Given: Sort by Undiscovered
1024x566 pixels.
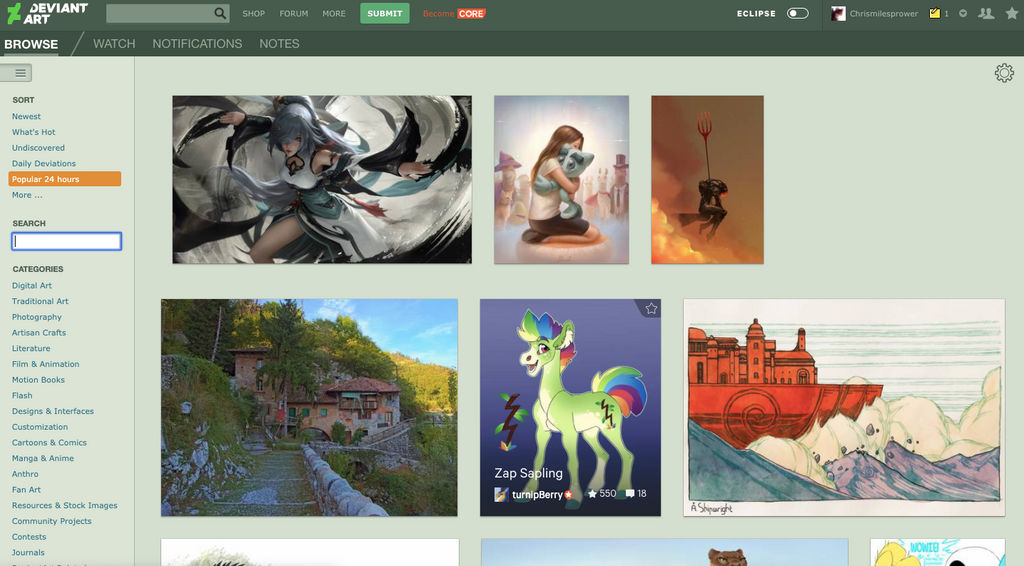Looking at the screenshot, I should point(38,148).
